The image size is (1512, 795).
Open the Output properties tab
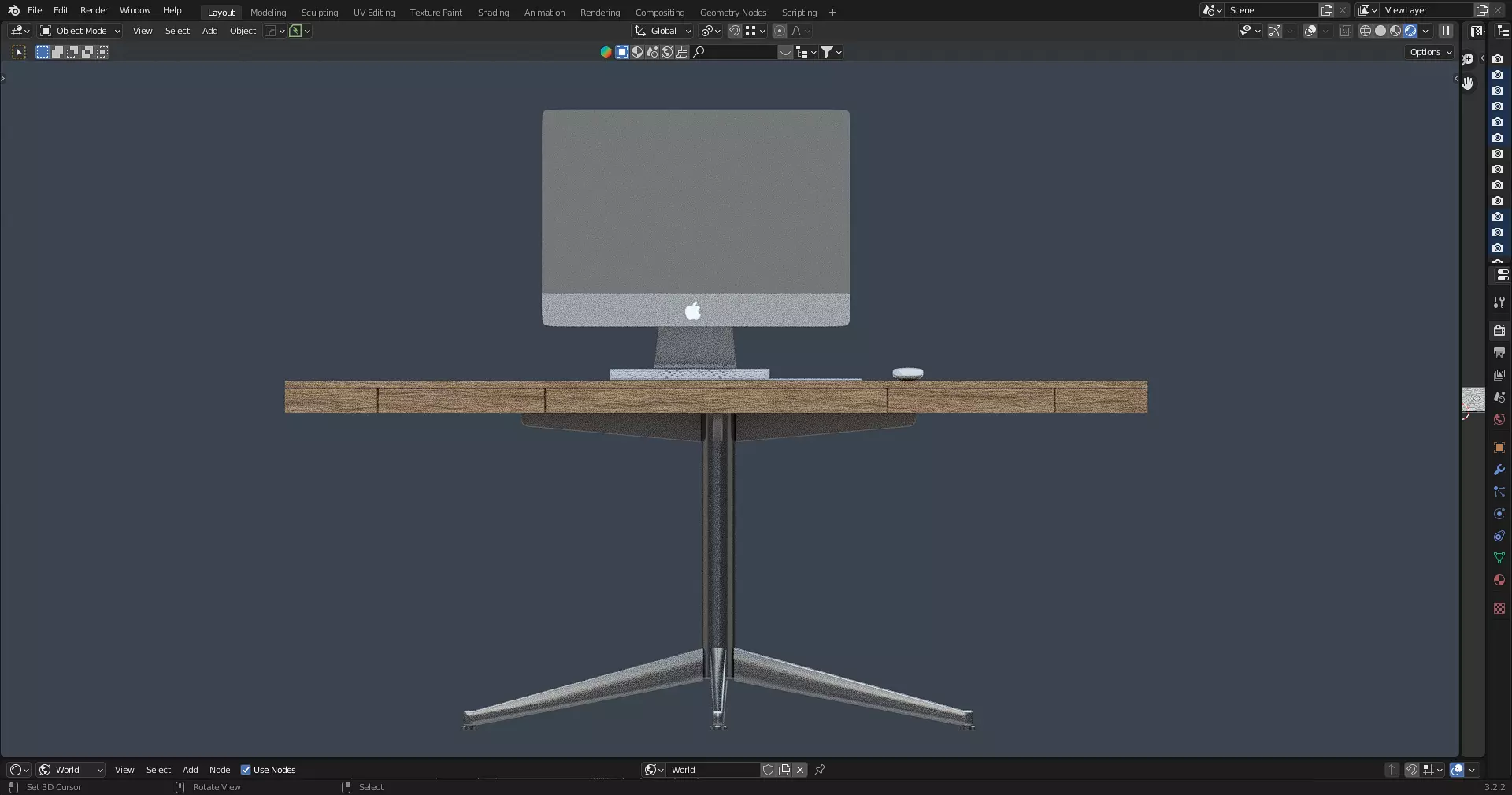click(1499, 353)
